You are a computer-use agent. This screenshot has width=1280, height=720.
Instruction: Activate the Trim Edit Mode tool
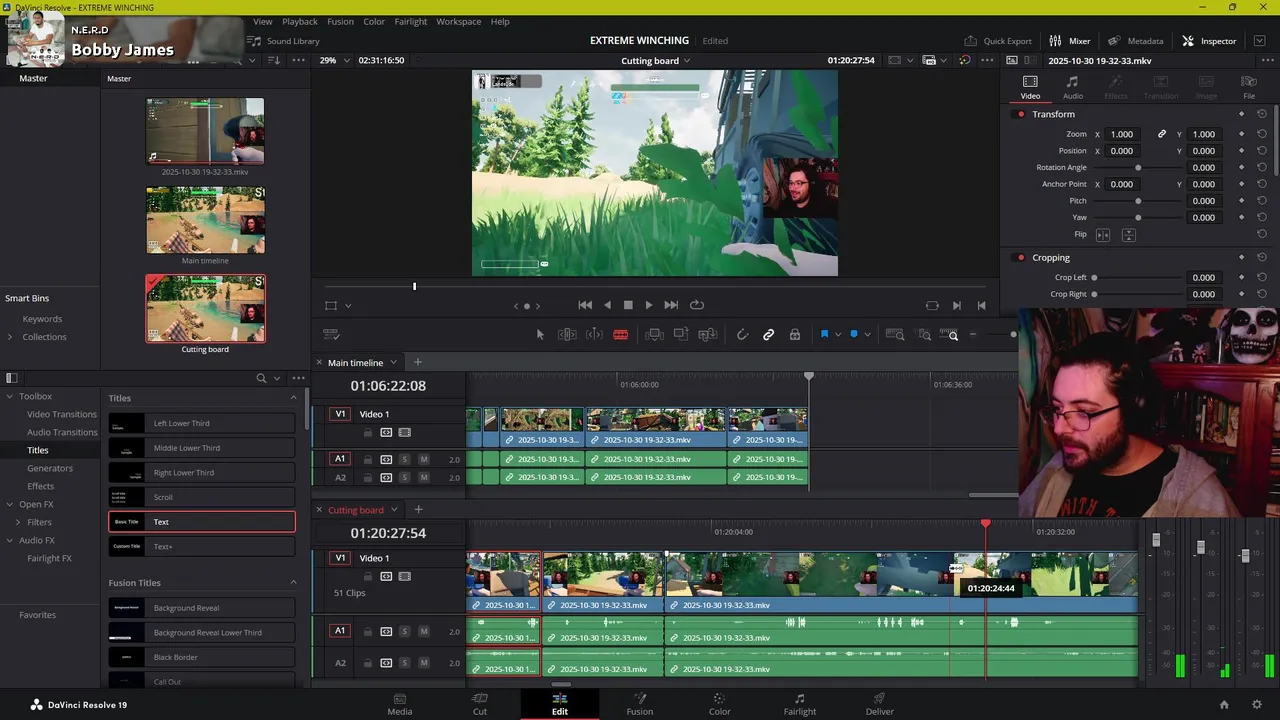click(567, 335)
